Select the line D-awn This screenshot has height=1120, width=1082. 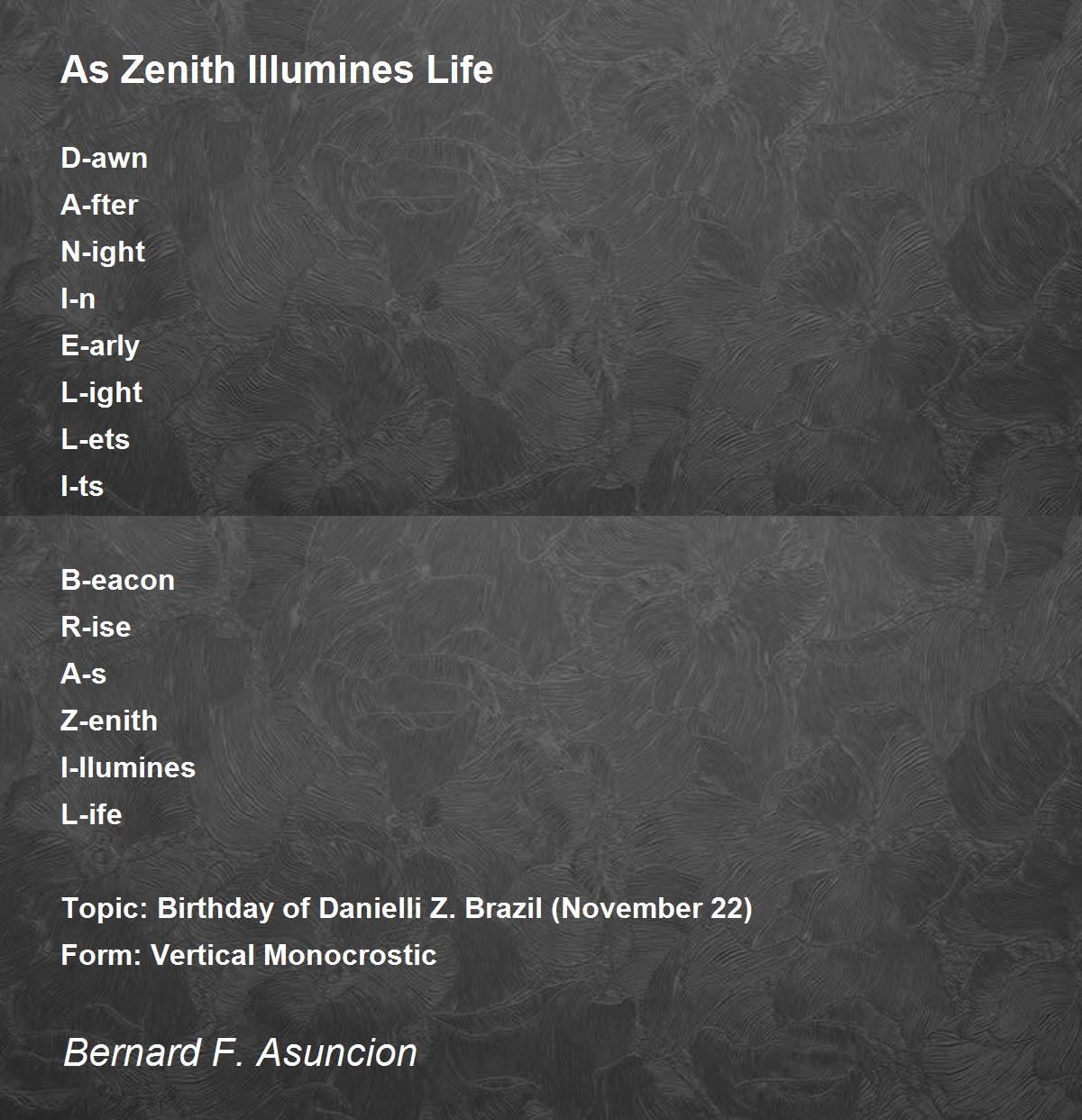[104, 158]
